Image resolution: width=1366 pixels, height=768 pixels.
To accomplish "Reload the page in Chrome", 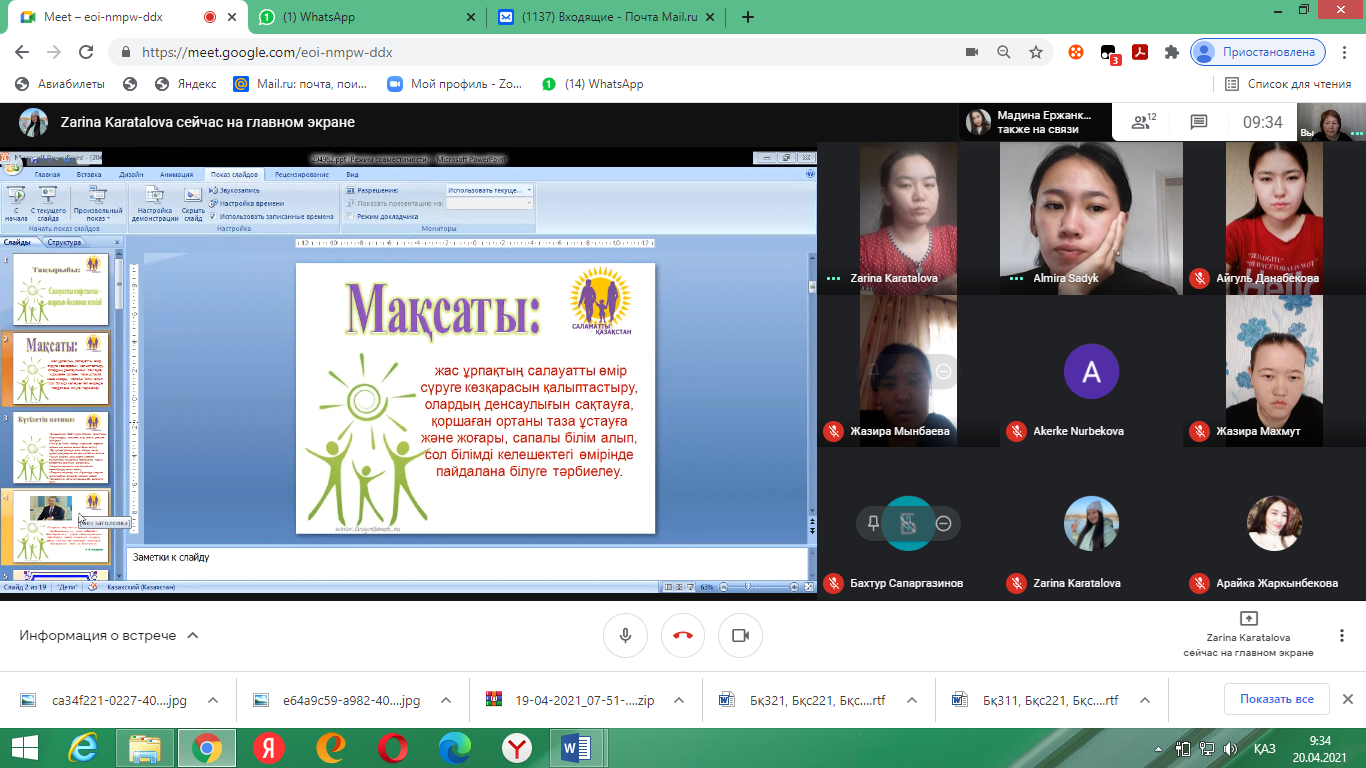I will click(x=86, y=52).
